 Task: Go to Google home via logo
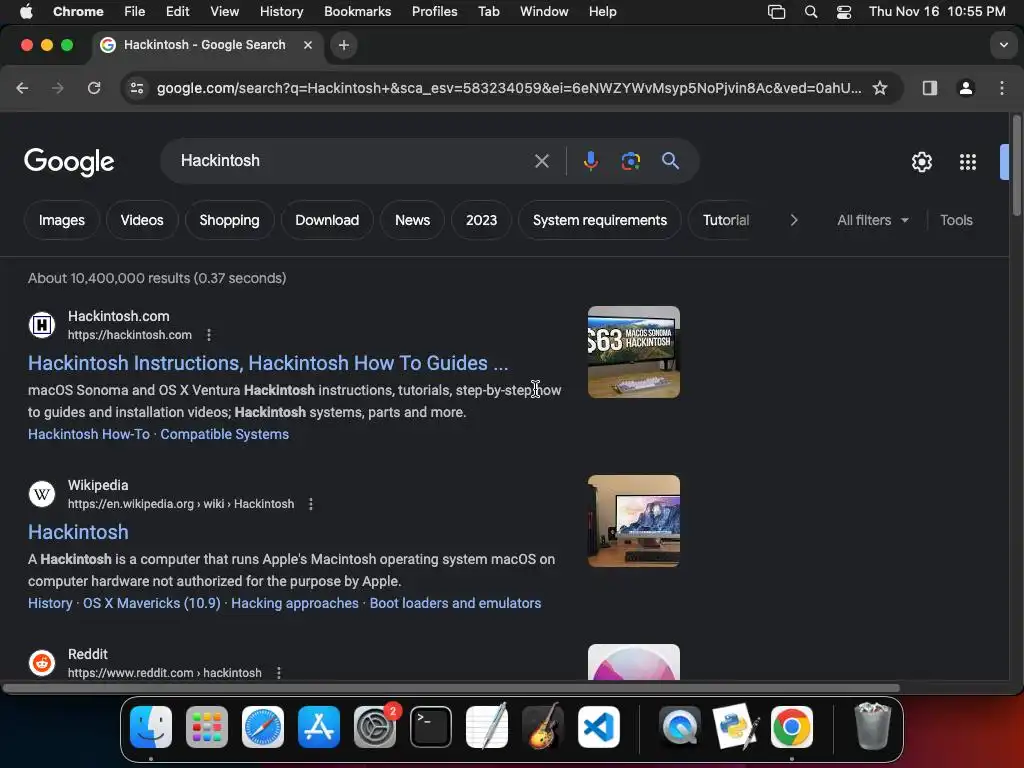tap(69, 162)
